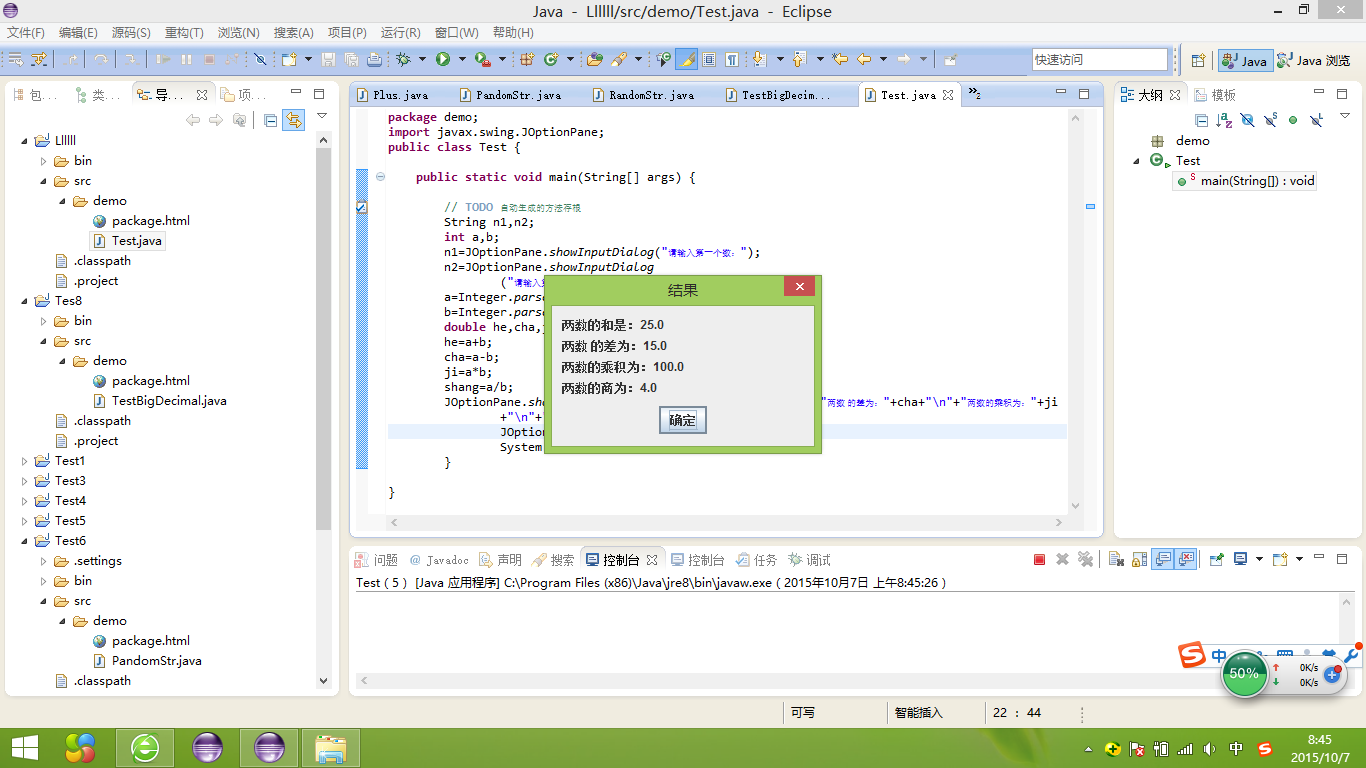Click the Last Edit Location arrow icon
Image resolution: width=1366 pixels, height=768 pixels.
pos(840,59)
